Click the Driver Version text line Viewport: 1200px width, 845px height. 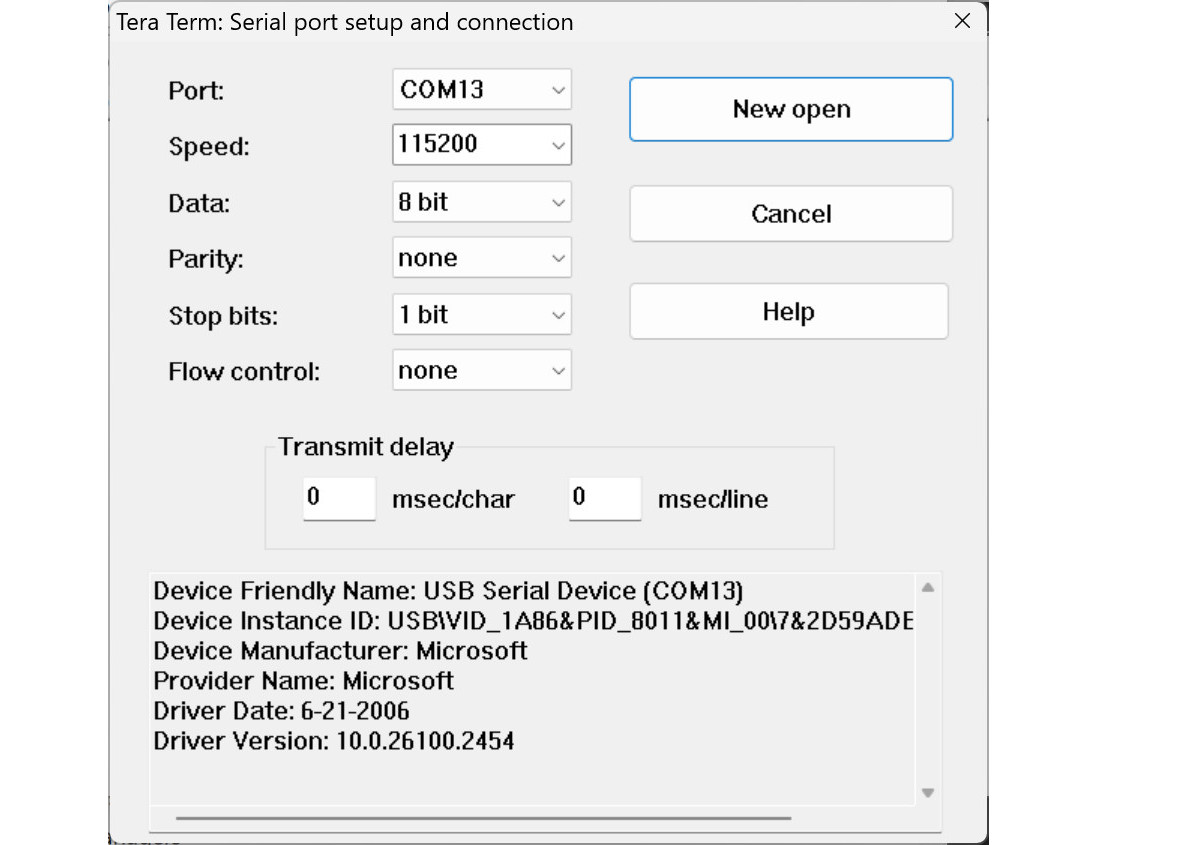click(x=334, y=741)
